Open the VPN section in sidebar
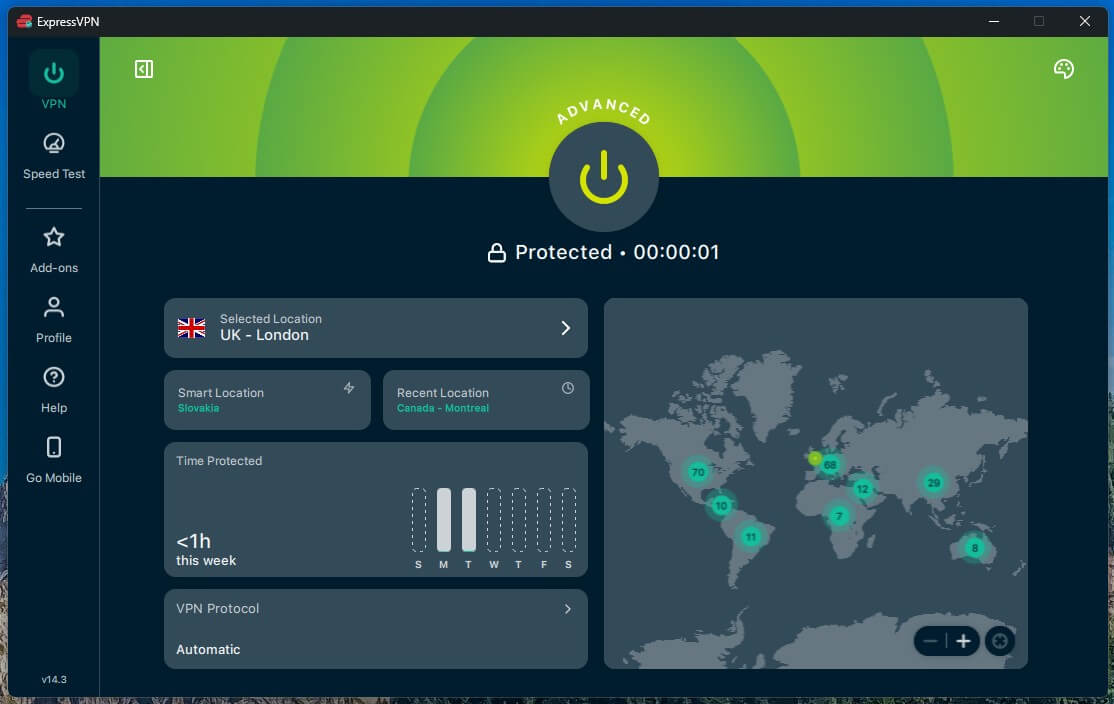 point(54,82)
